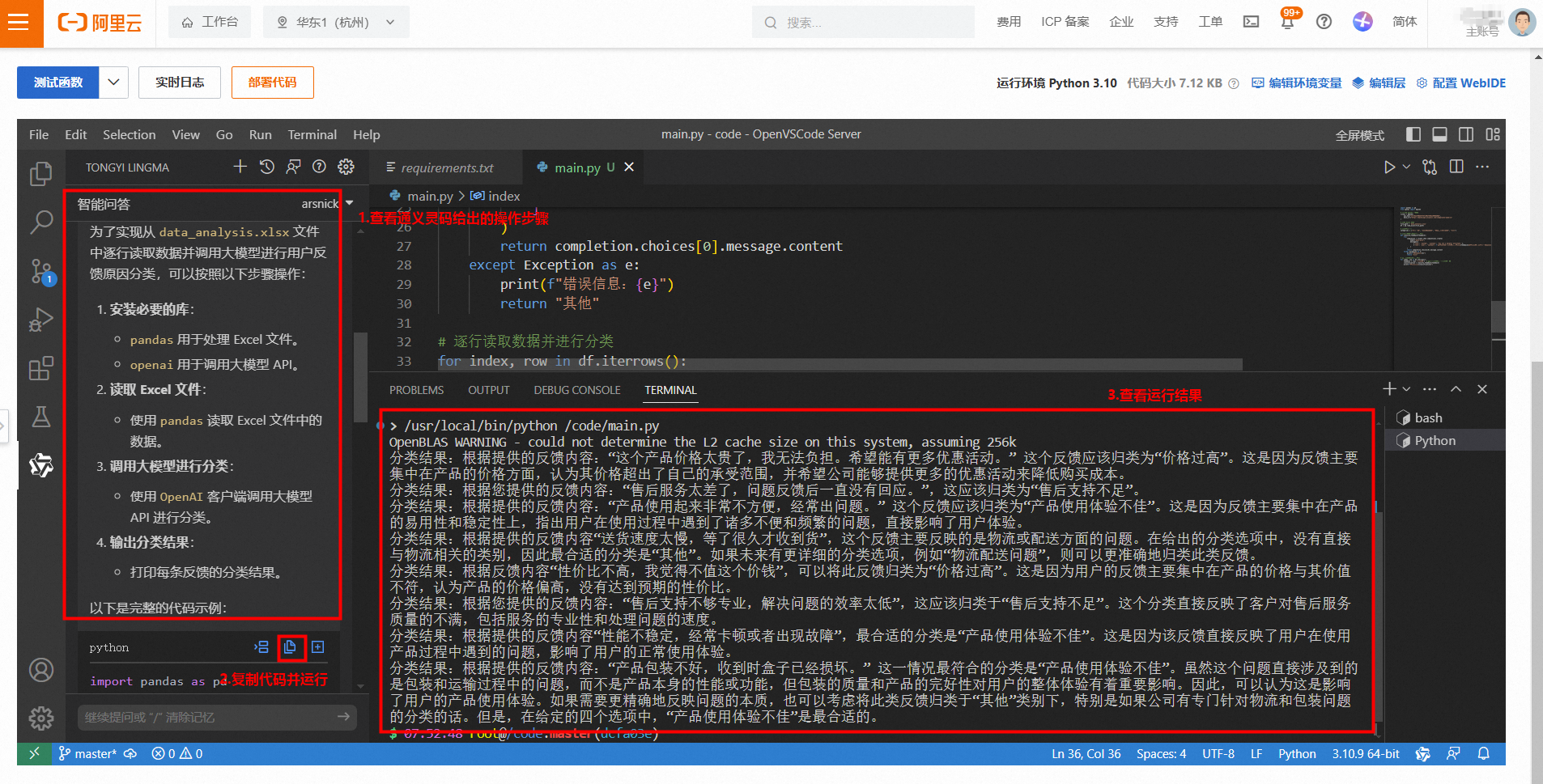
Task: Open the Tongyi Lingma sidebar icon
Action: [x=40, y=465]
